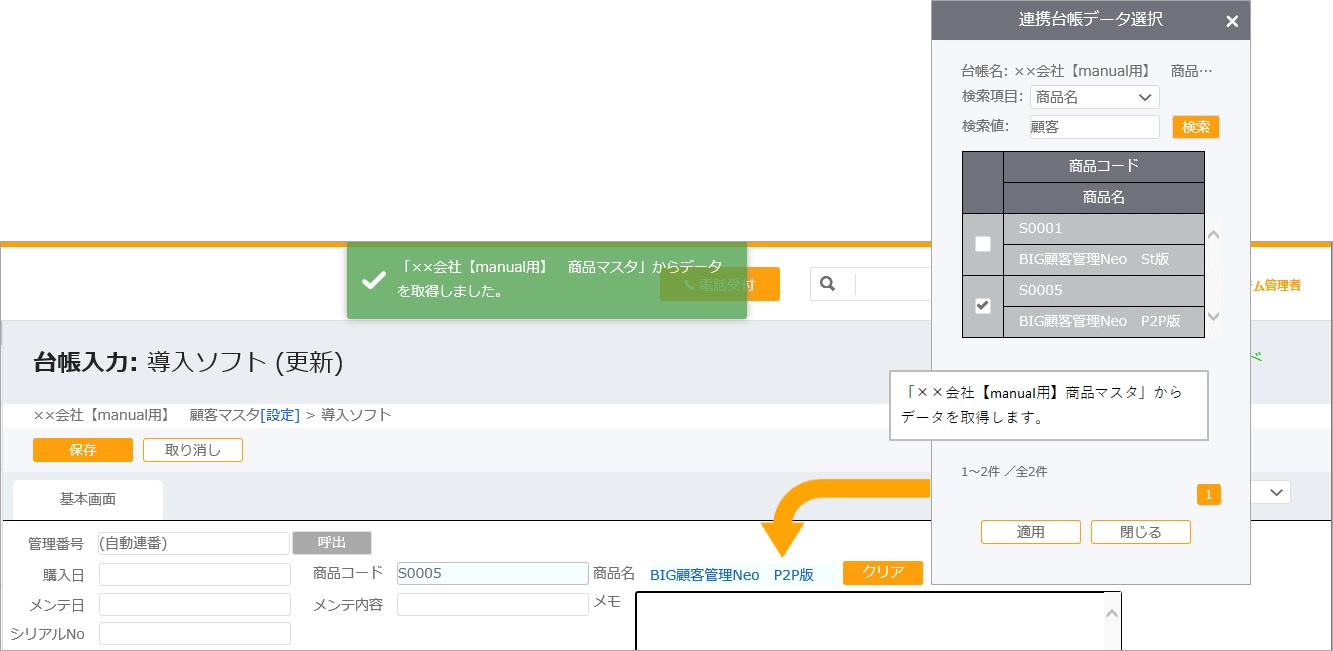
Task: Click the 商品コード column header
Action: click(1104, 166)
